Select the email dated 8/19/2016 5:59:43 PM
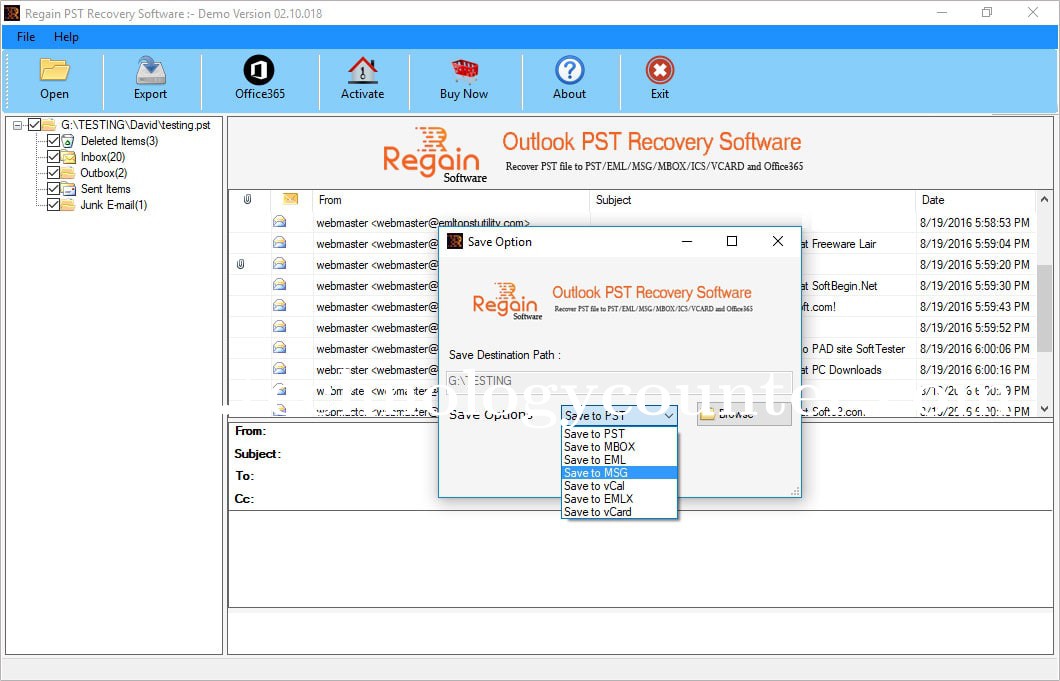The width and height of the screenshot is (1060, 681). 974,306
